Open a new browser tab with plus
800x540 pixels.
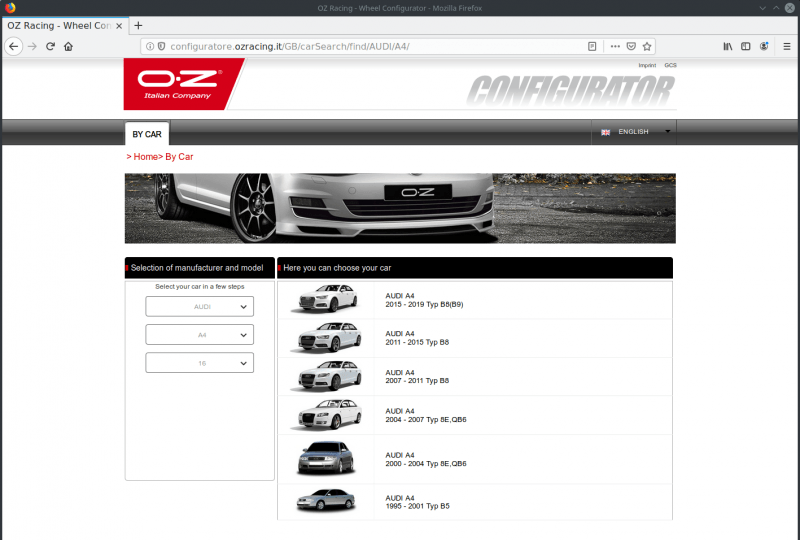[138, 26]
